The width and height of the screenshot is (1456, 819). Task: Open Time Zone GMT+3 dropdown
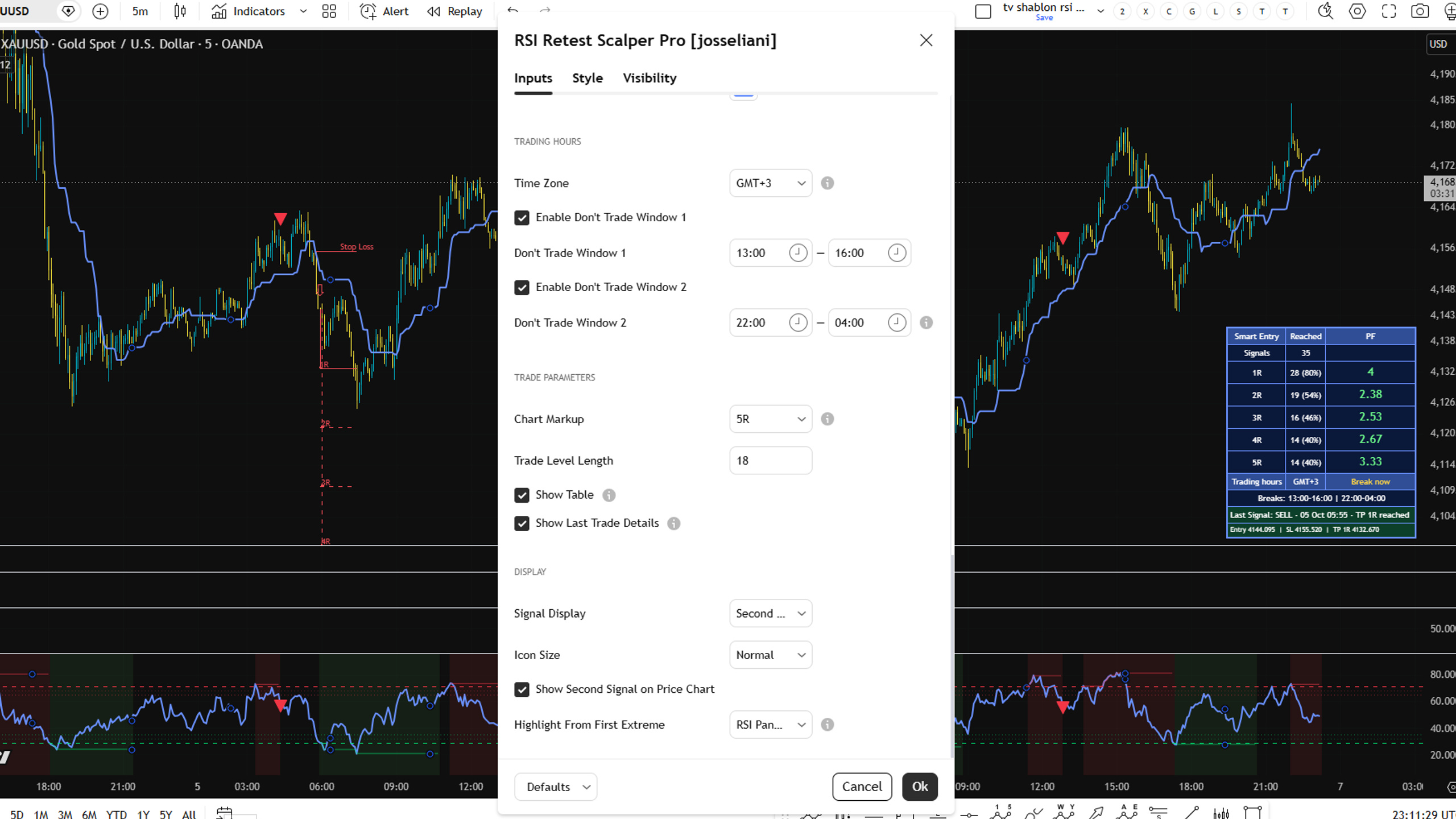(x=771, y=183)
